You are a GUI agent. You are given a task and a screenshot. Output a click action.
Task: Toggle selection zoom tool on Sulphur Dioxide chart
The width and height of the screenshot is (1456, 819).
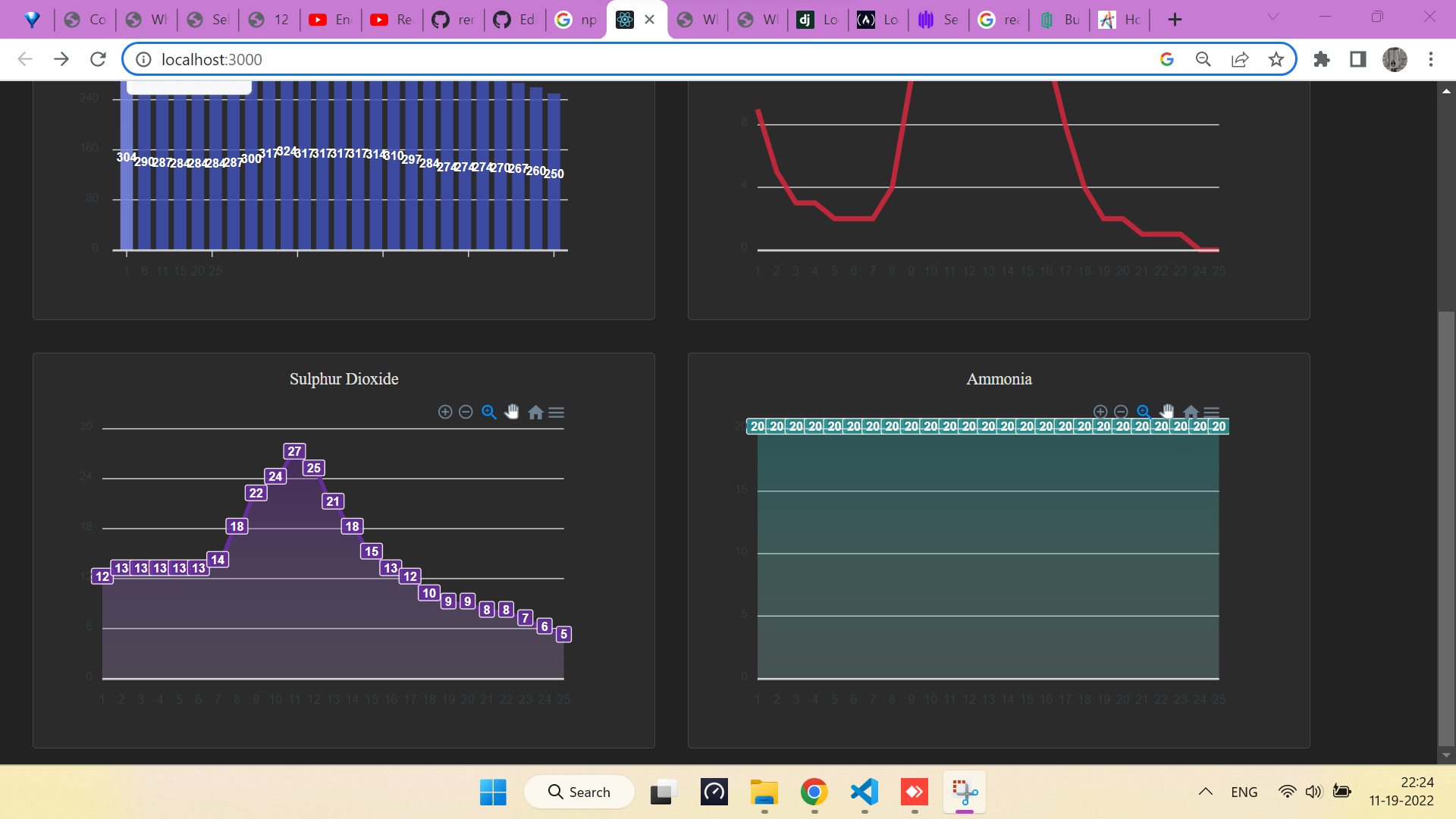488,412
